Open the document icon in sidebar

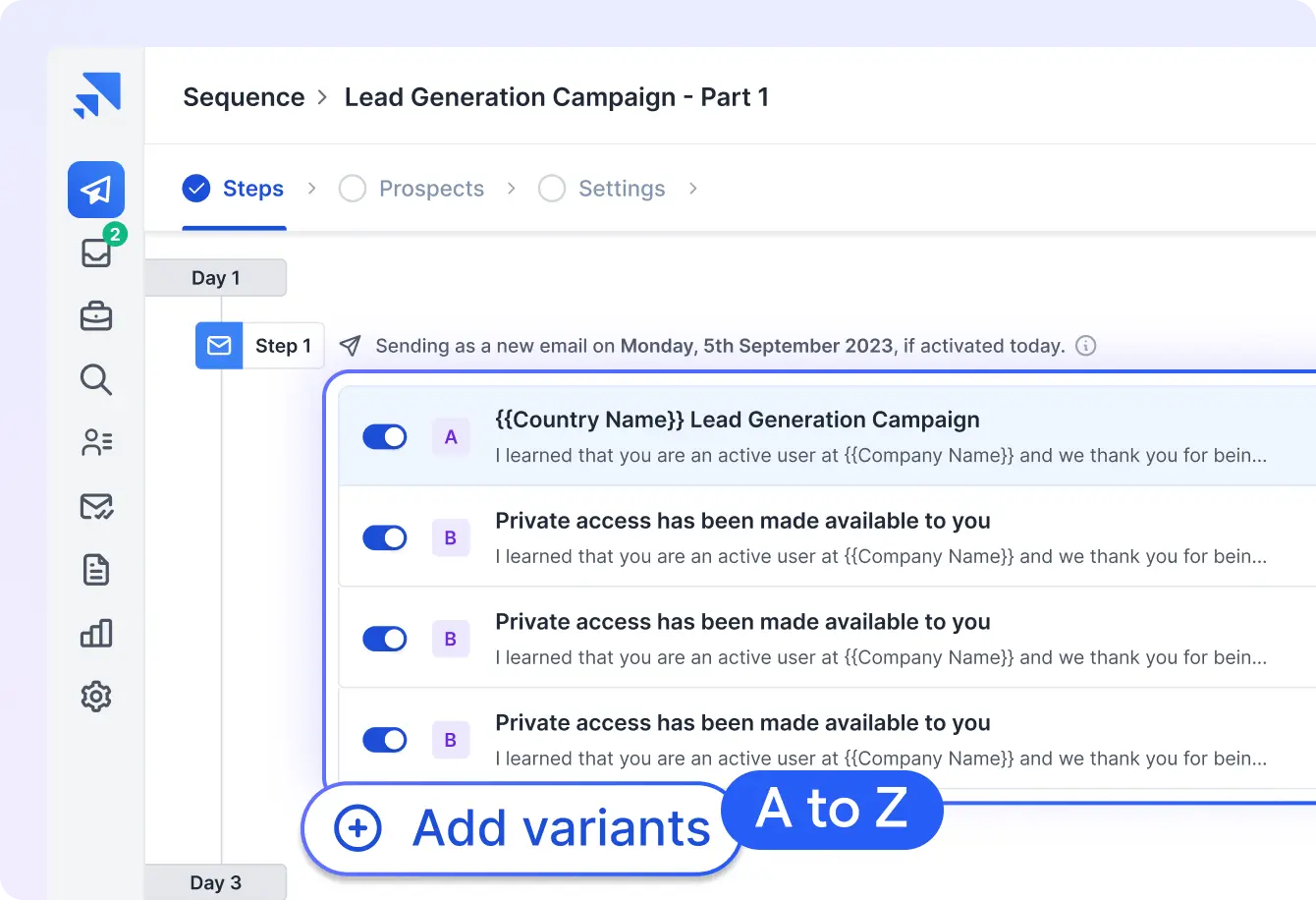pyautogui.click(x=96, y=570)
